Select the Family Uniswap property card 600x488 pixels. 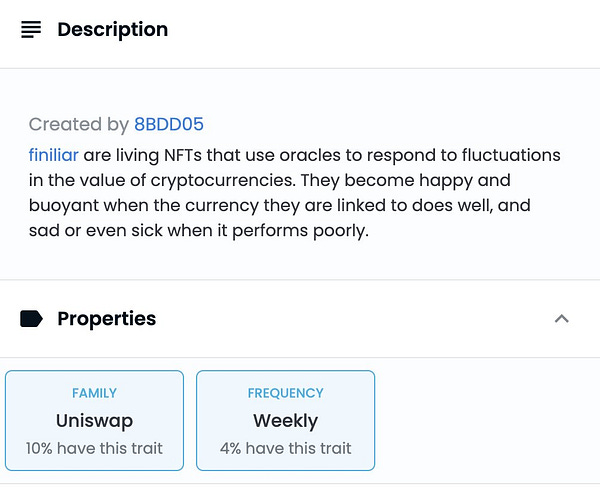(95, 420)
